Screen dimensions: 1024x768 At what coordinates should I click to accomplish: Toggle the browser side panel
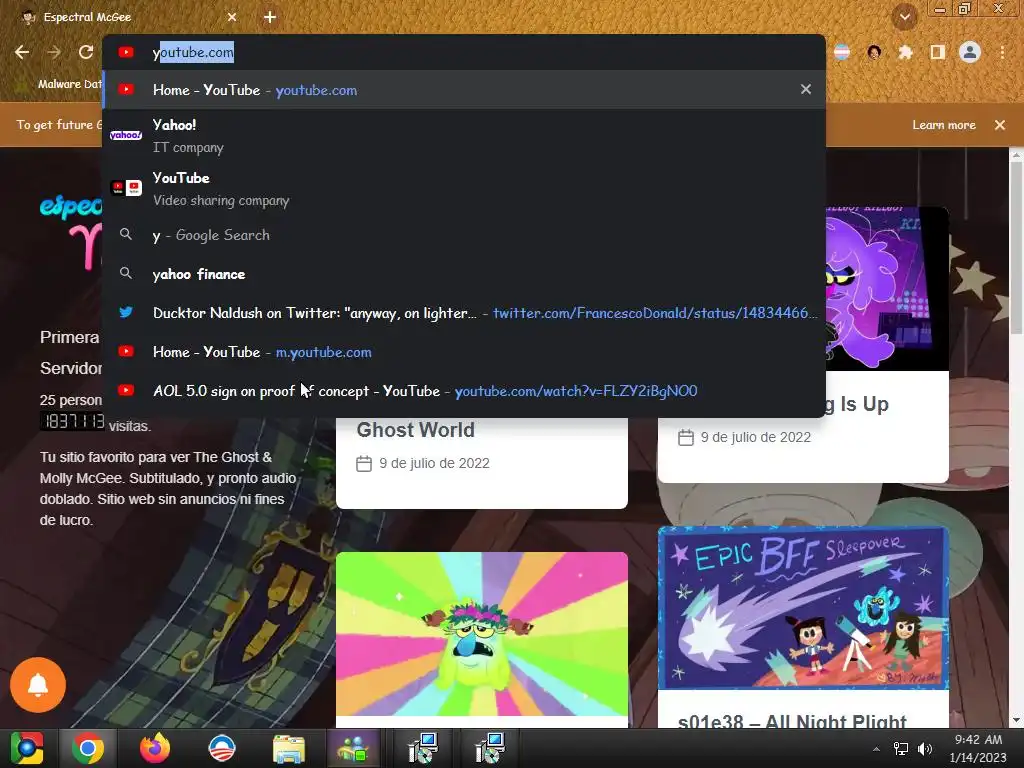[937, 52]
